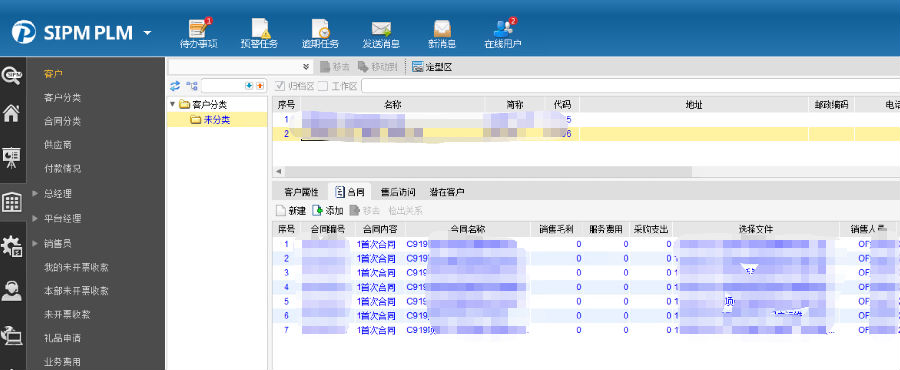The height and width of the screenshot is (370, 900).
Task: Click the tree structure icon above the tree
Action: [x=192, y=86]
